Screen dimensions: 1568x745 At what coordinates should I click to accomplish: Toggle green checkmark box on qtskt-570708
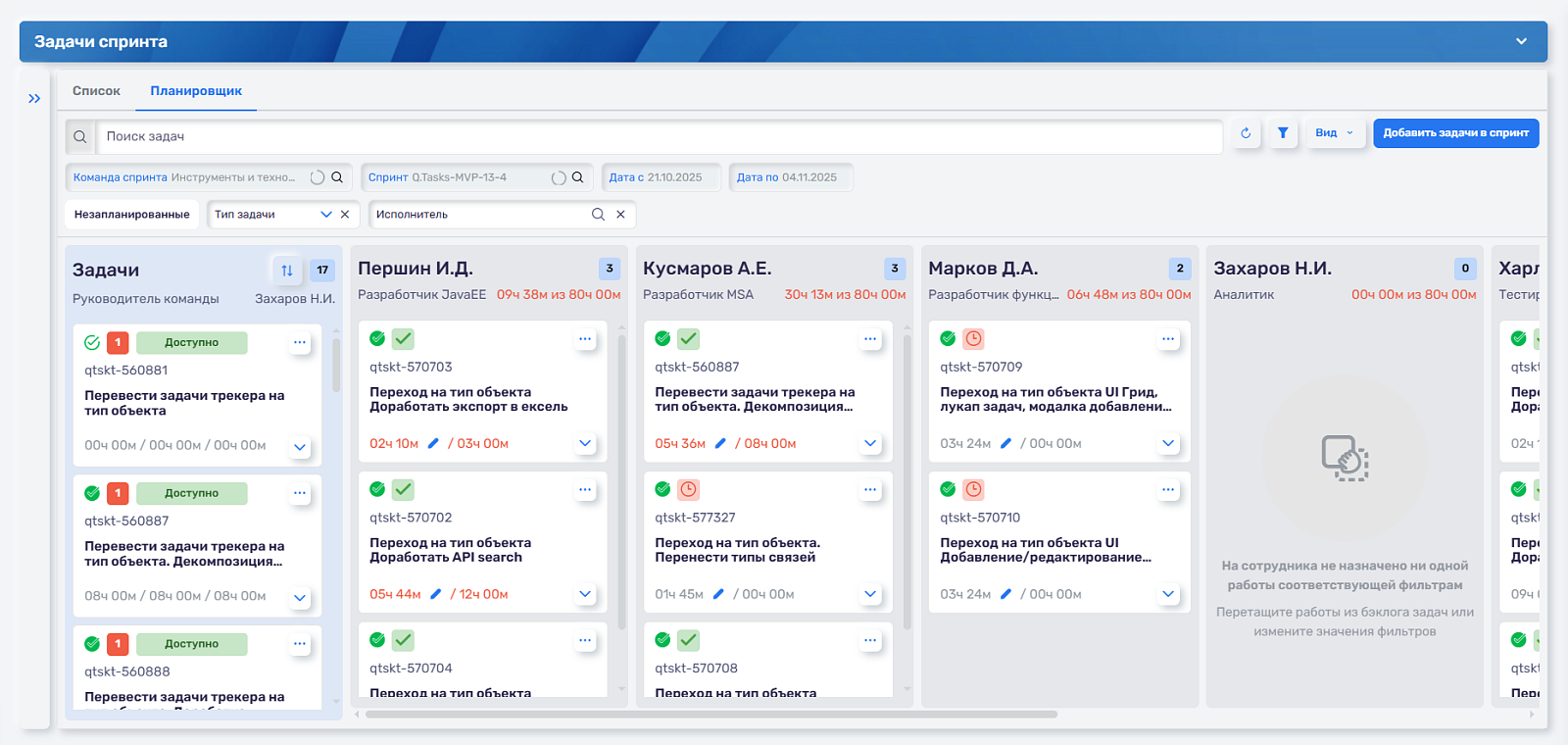coord(689,640)
